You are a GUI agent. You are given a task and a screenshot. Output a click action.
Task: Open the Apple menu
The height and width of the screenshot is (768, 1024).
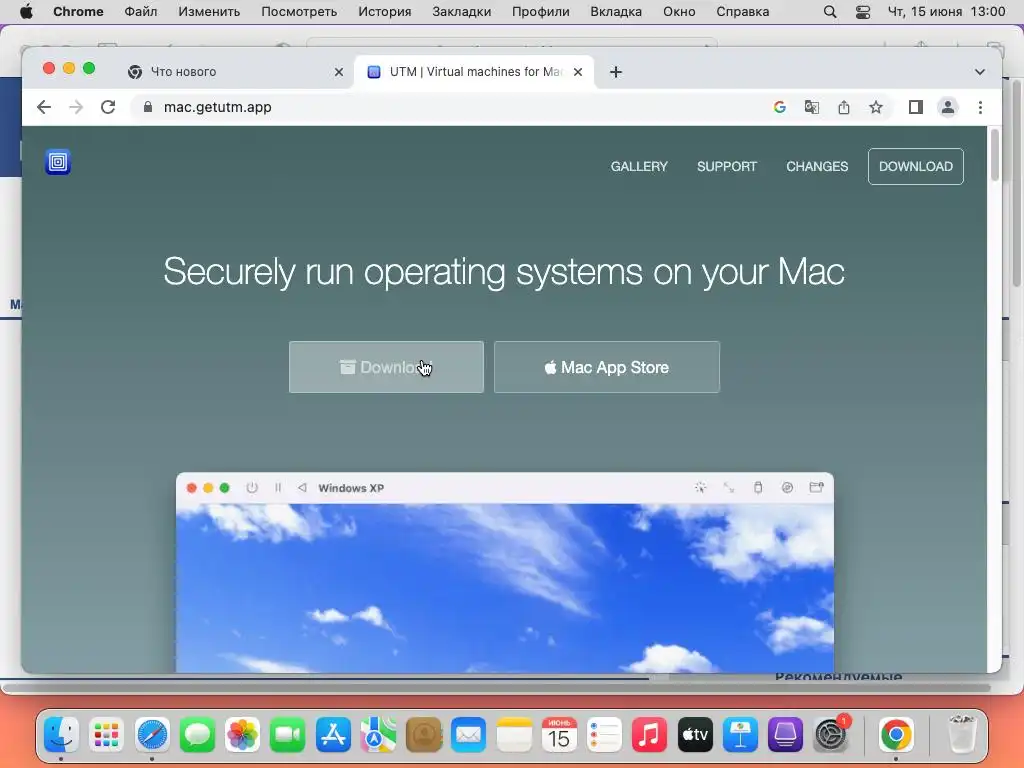(26, 12)
